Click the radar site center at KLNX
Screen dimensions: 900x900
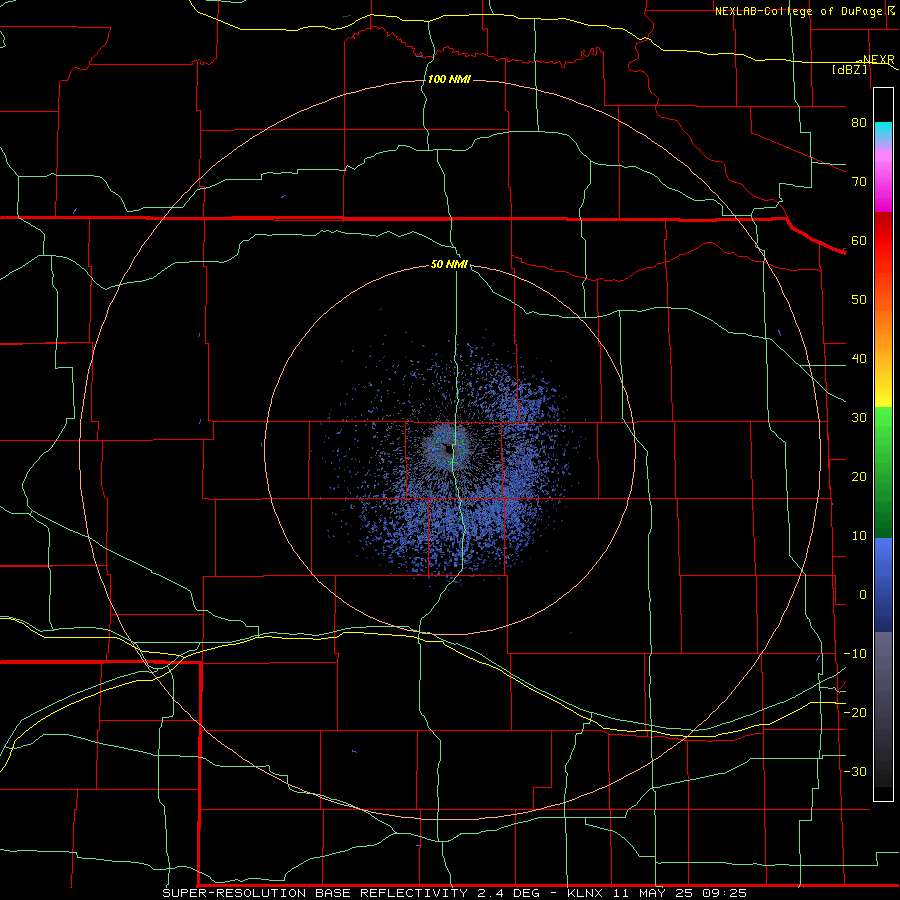point(449,450)
